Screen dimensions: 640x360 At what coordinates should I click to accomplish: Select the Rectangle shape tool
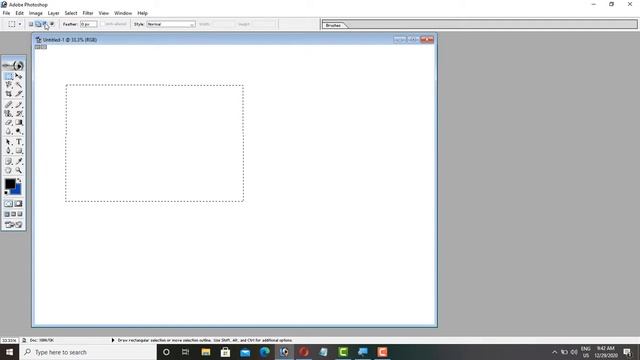click(19, 151)
